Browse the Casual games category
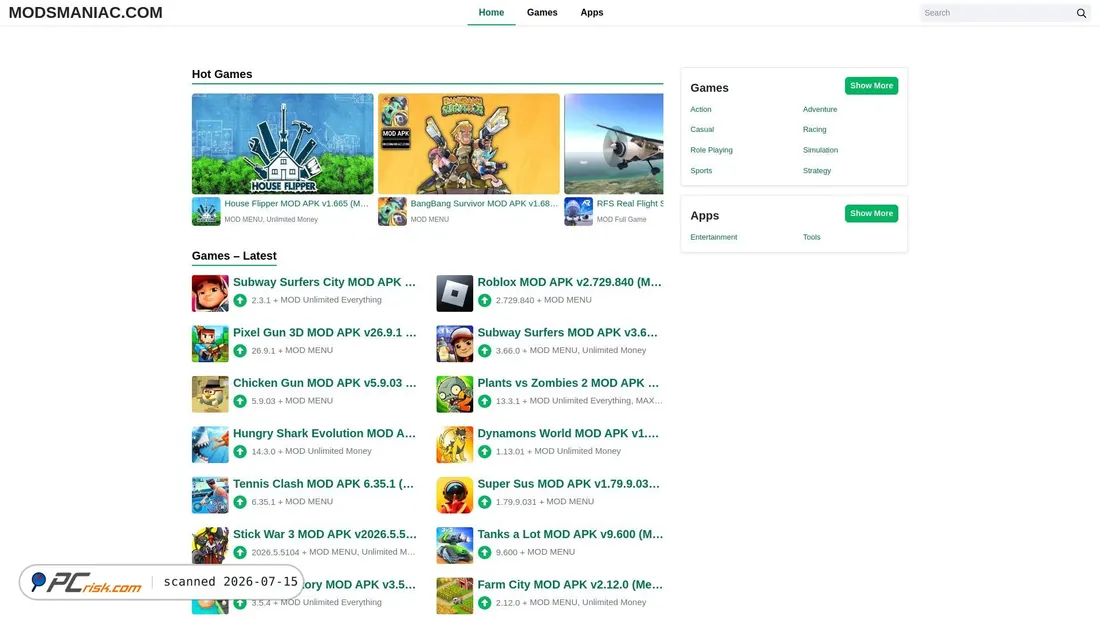Screen dimensions: 1100x619 pyautogui.click(x=702, y=130)
